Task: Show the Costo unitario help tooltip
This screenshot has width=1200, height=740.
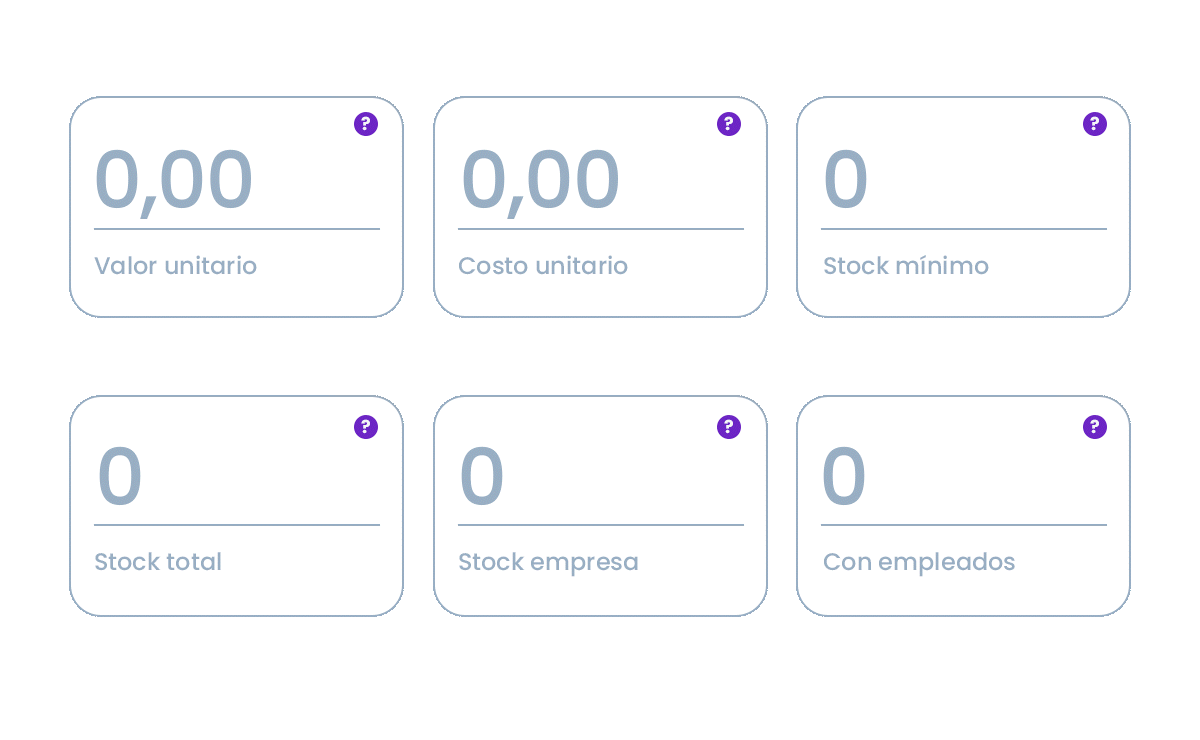Action: tap(729, 124)
